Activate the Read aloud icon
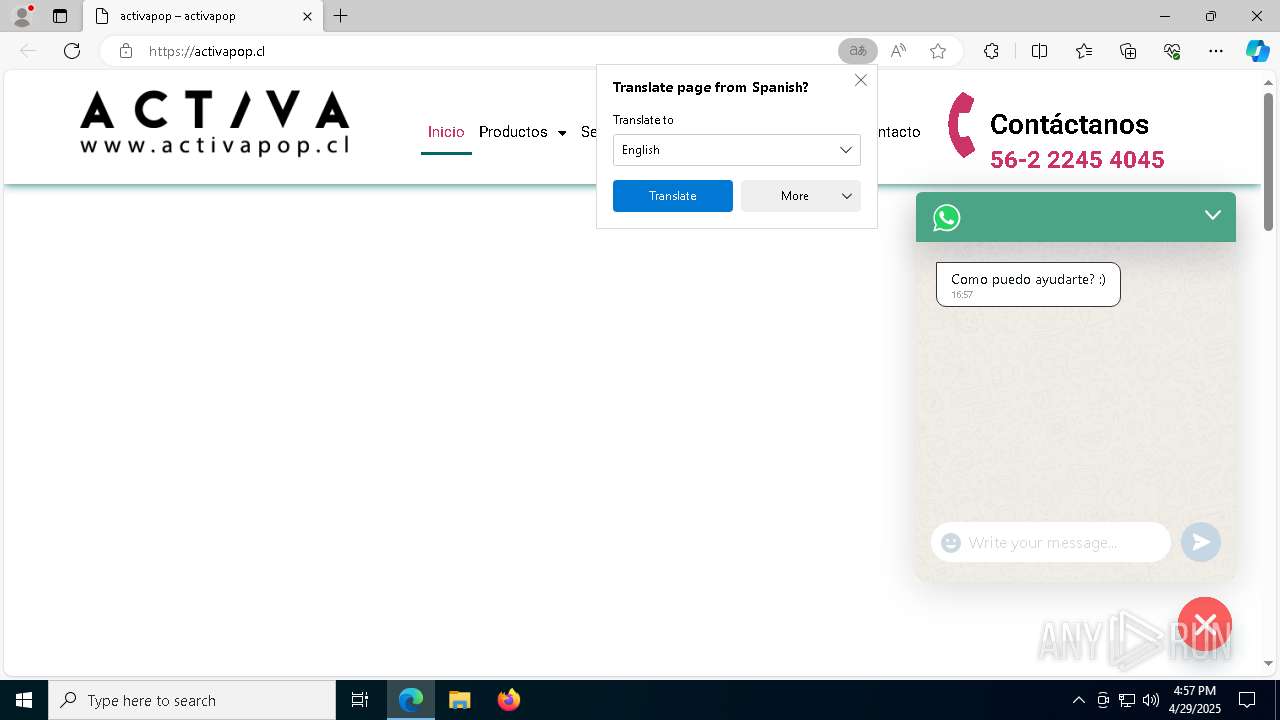 (x=898, y=51)
